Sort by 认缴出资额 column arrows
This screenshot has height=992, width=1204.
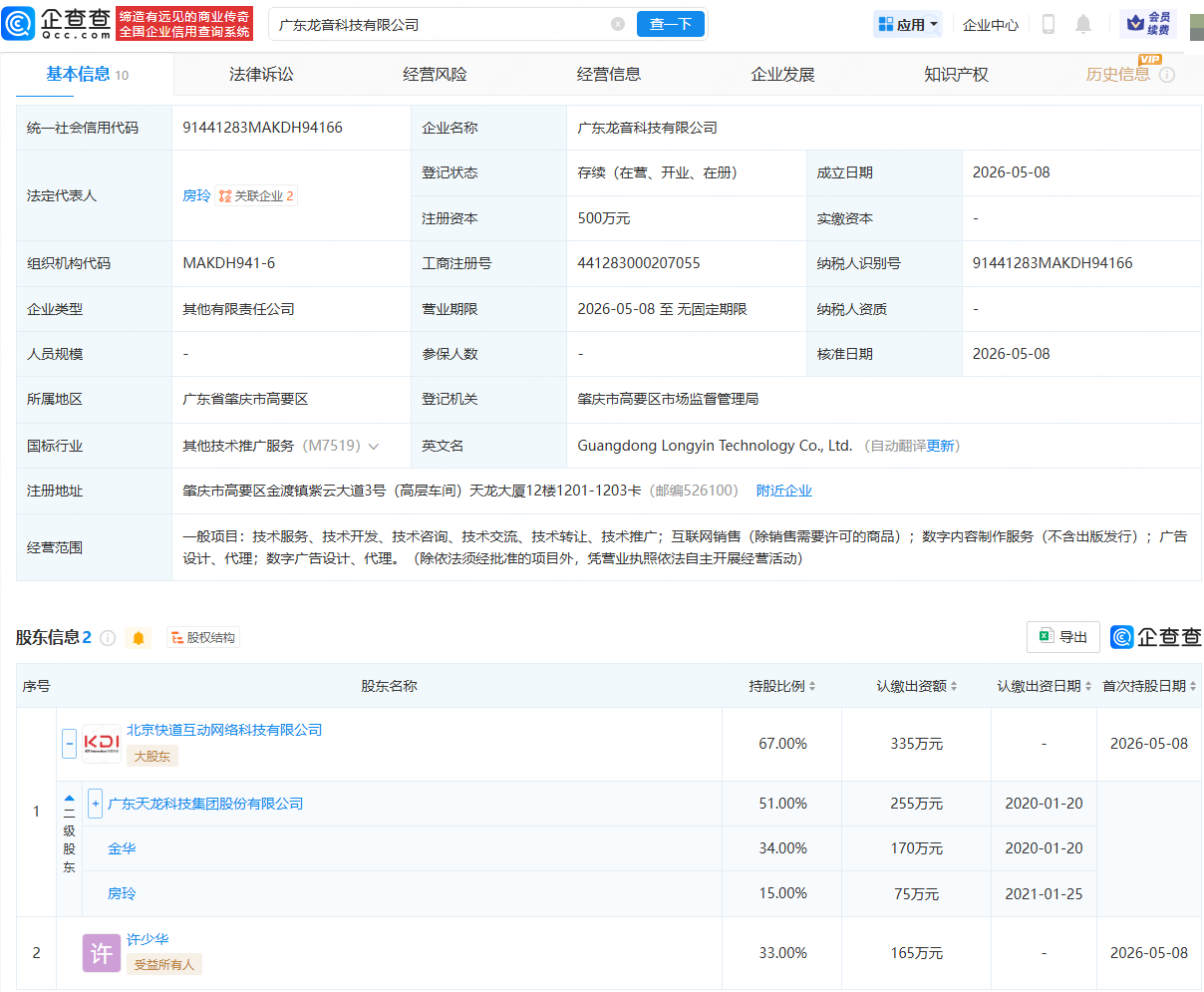click(954, 686)
